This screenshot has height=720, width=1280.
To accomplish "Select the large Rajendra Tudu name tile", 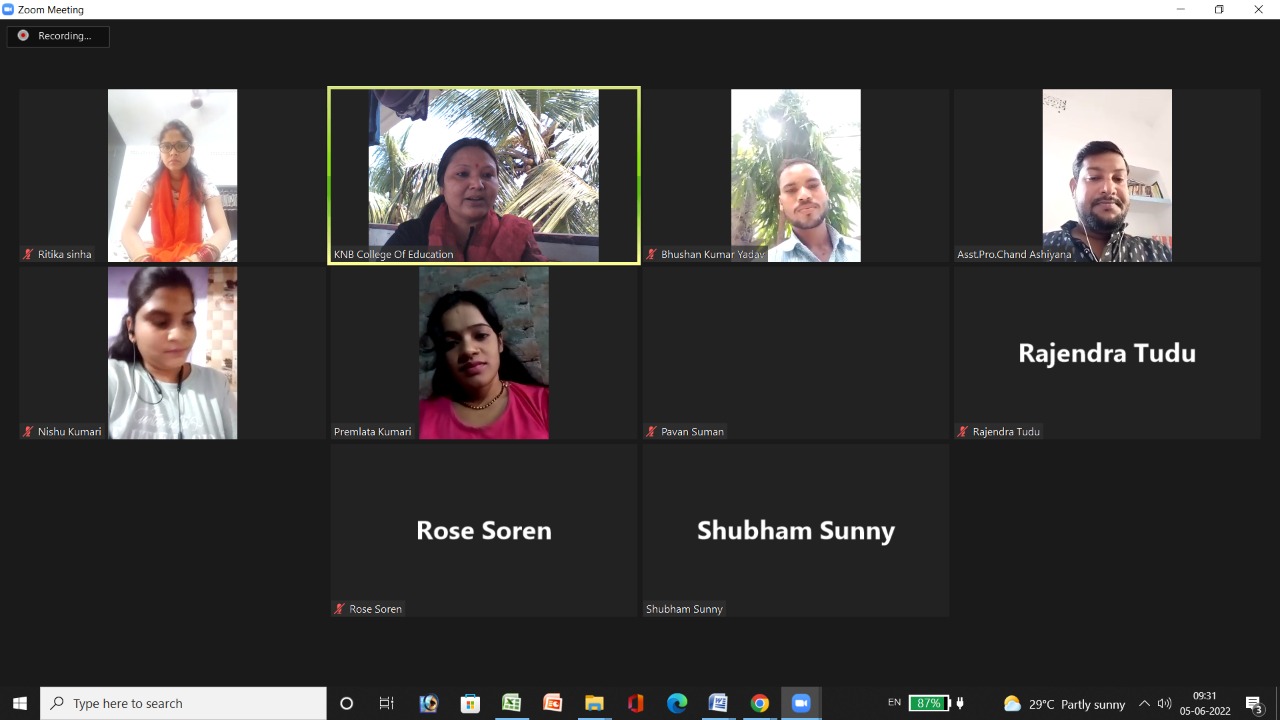I will coord(1107,352).
